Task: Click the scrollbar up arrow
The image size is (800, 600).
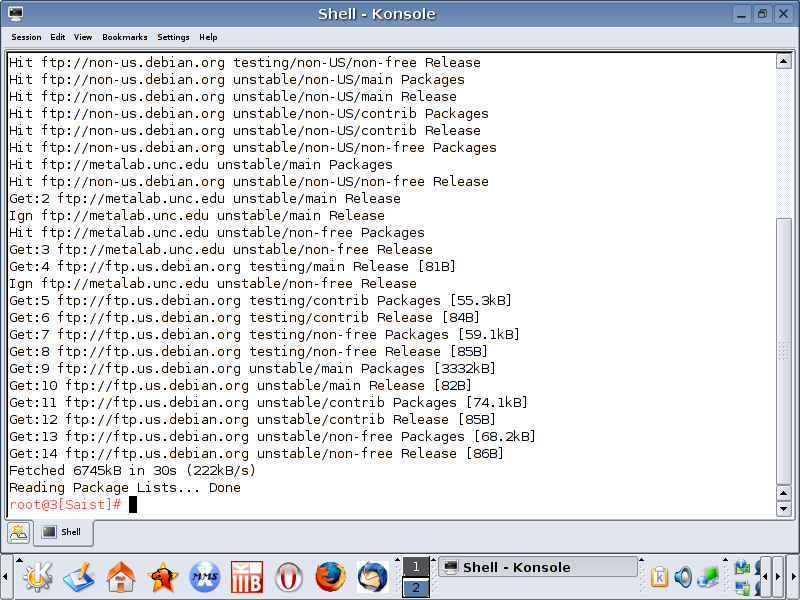Action: pos(783,61)
